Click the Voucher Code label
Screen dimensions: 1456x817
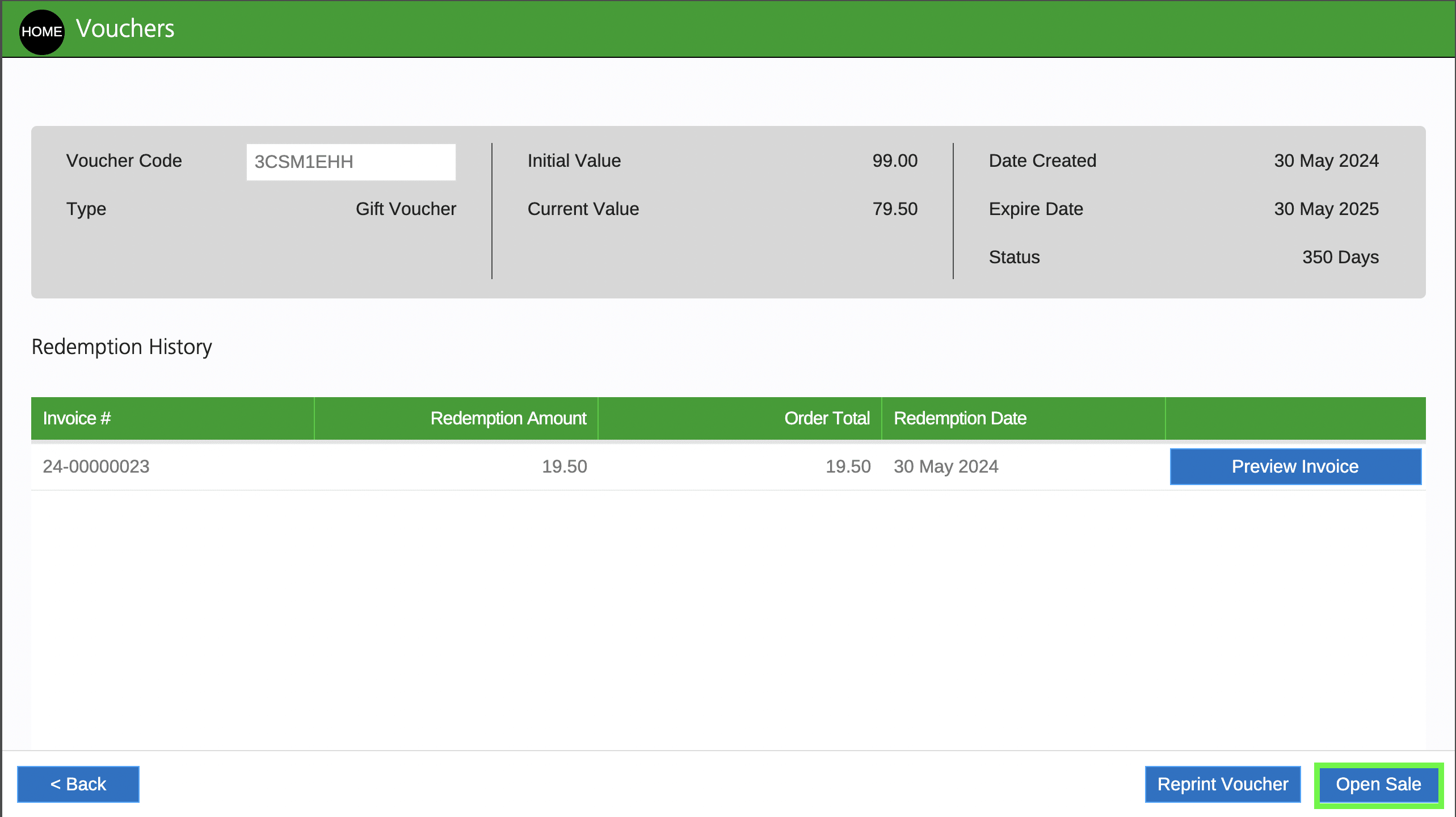point(124,161)
